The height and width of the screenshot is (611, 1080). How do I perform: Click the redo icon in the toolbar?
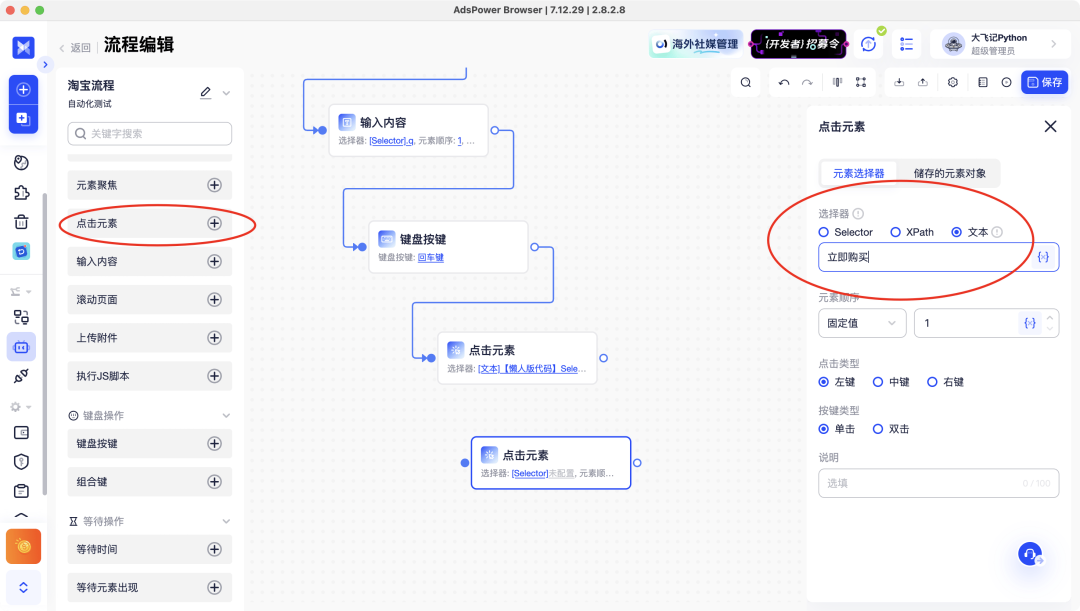pos(807,82)
